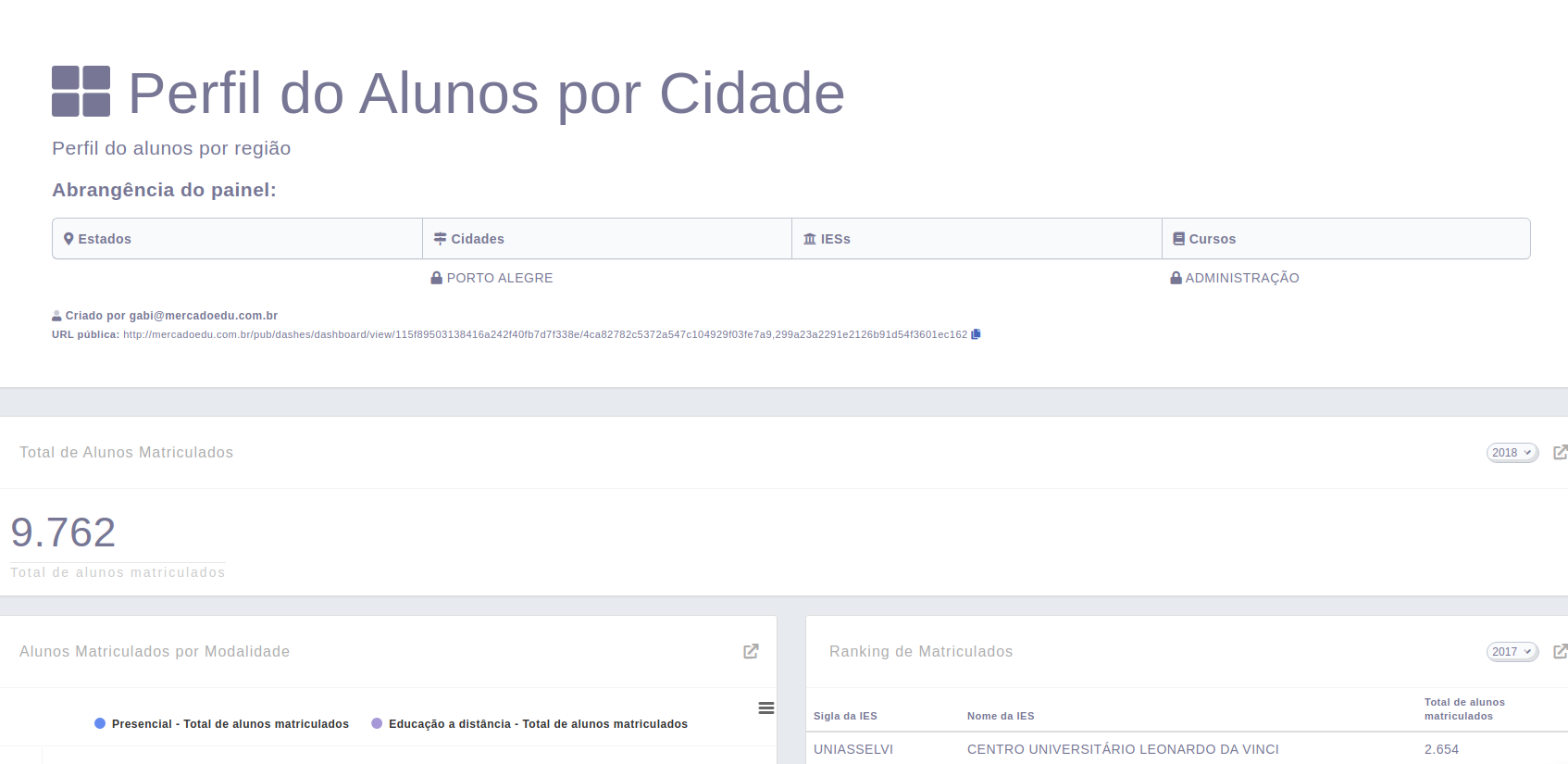Click the purple Educação a distância legend dot

pyautogui.click(x=377, y=723)
